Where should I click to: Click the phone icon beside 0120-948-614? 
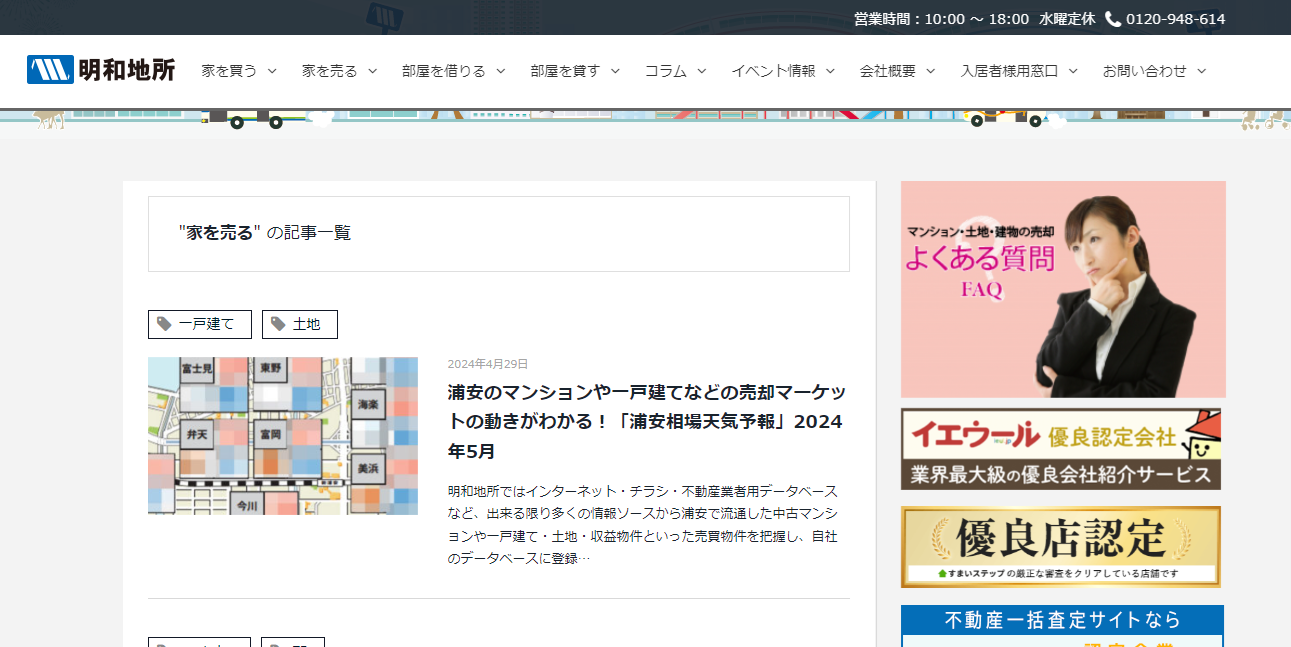[1113, 19]
